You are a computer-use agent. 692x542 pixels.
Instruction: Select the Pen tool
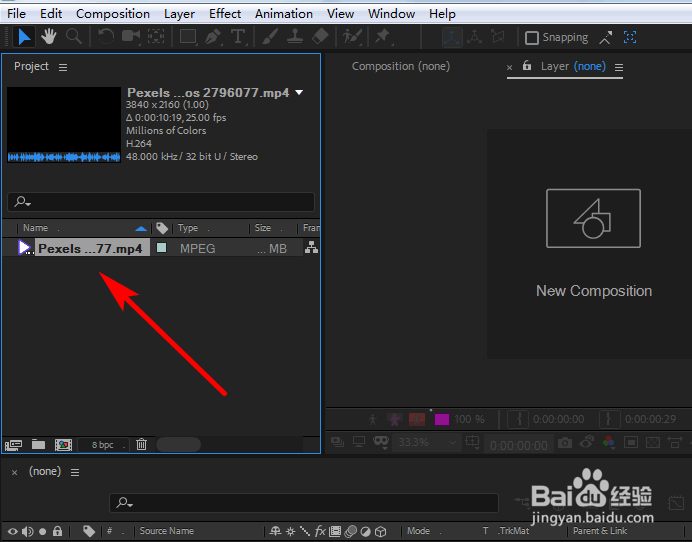(x=214, y=37)
